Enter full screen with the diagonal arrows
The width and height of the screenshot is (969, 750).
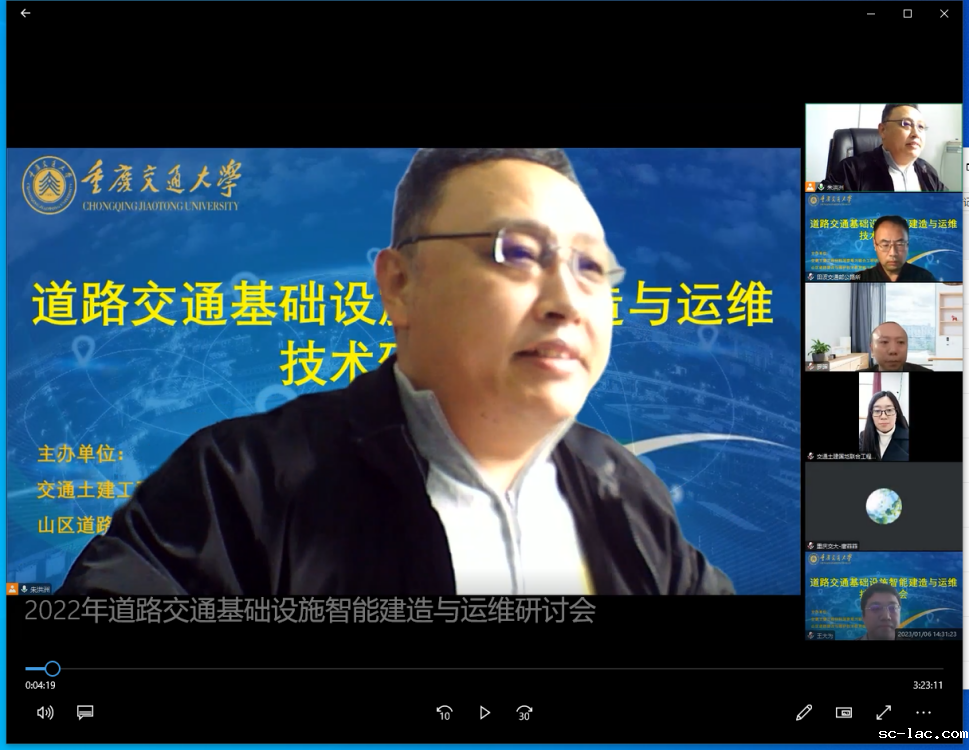point(884,712)
